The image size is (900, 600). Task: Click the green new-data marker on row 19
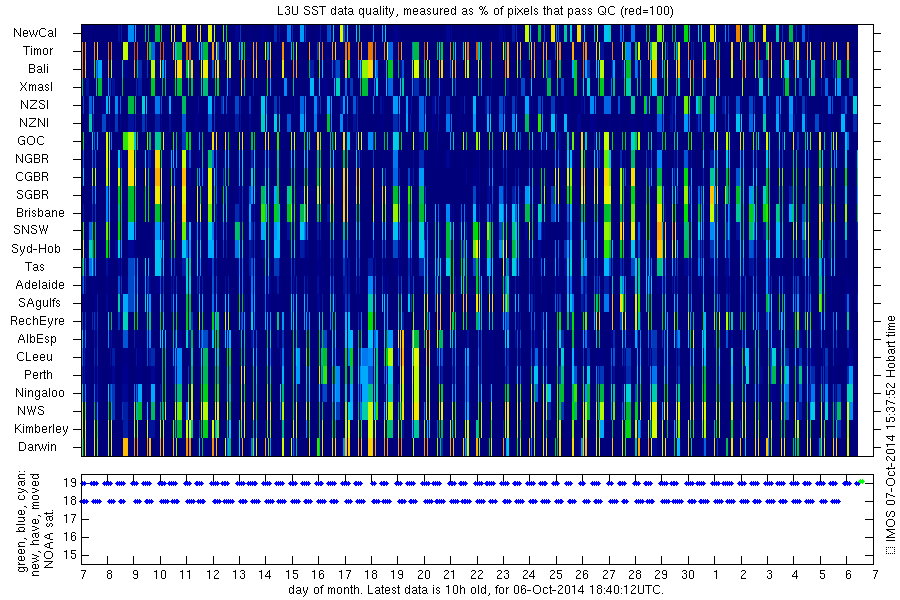861,482
